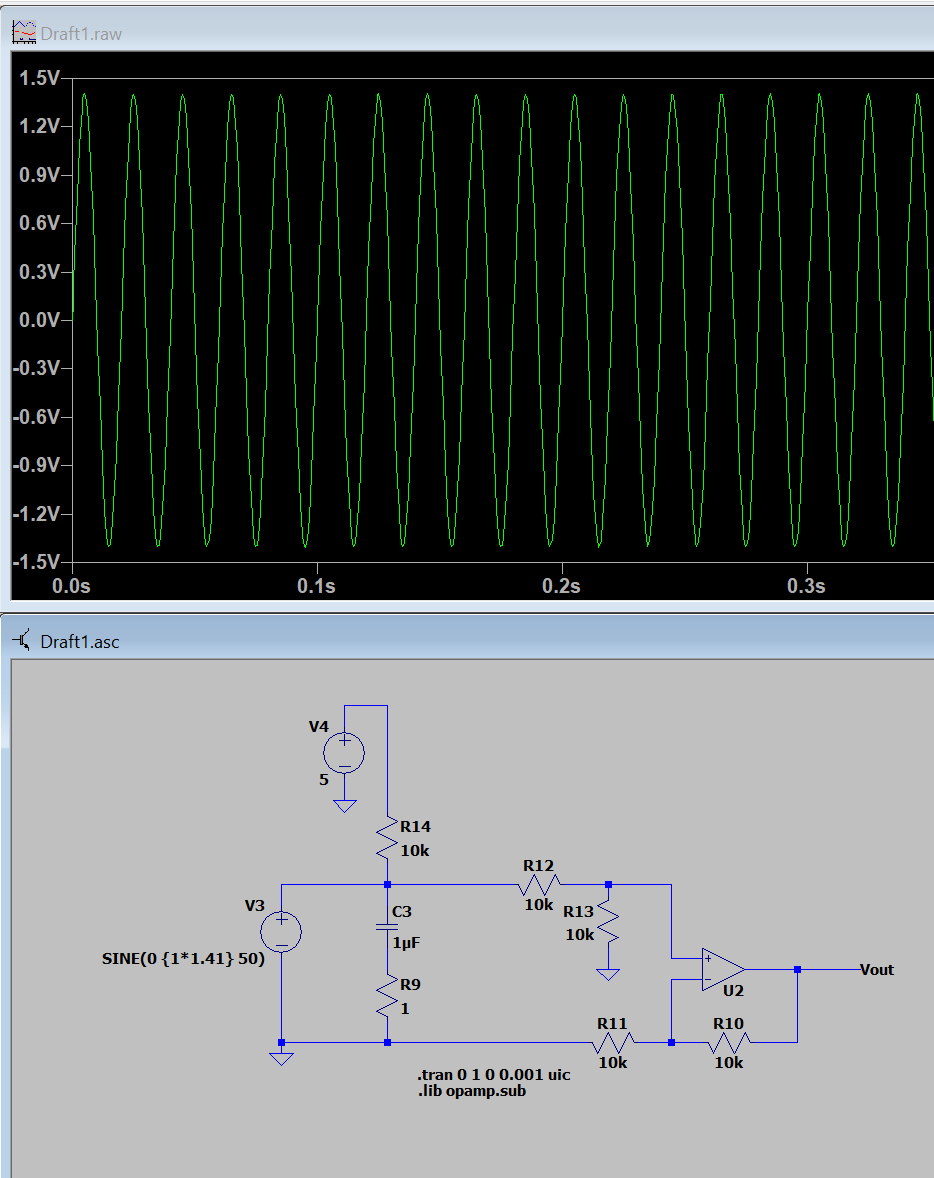Click the 0.9V axis label in plot
The width and height of the screenshot is (934, 1178).
click(39, 175)
